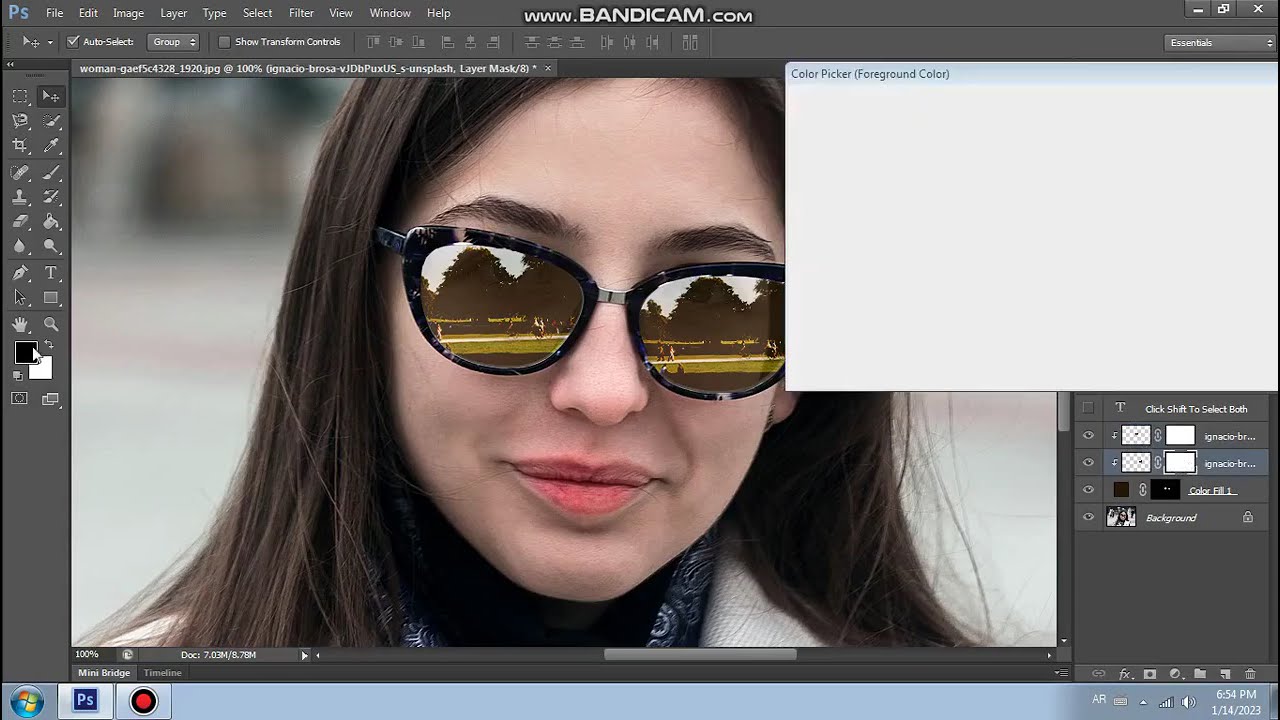
Task: Open the Filter menu
Action: (301, 13)
